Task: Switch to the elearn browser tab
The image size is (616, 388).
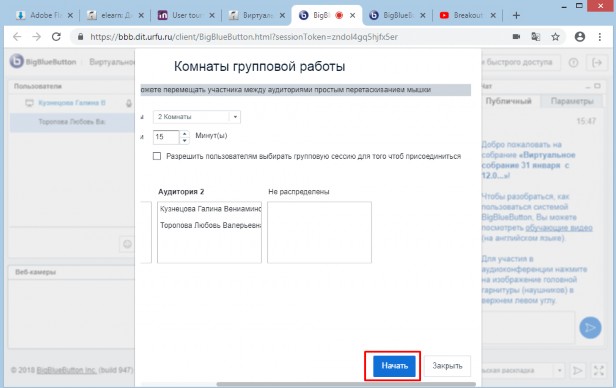Action: [x=115, y=15]
